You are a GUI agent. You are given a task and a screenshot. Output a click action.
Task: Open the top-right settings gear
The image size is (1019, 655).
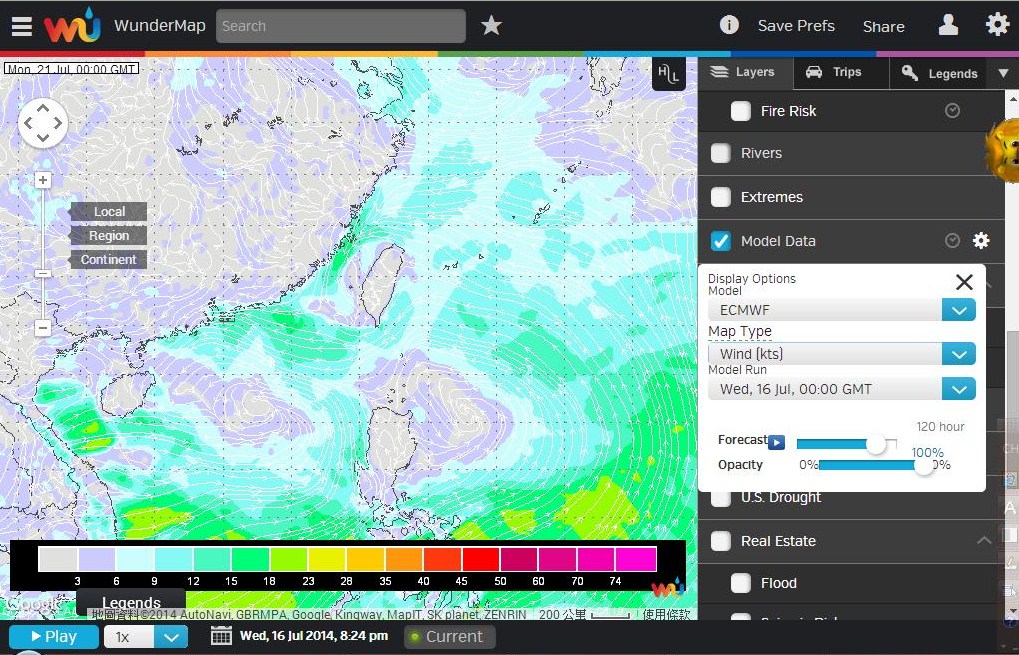coord(997,25)
